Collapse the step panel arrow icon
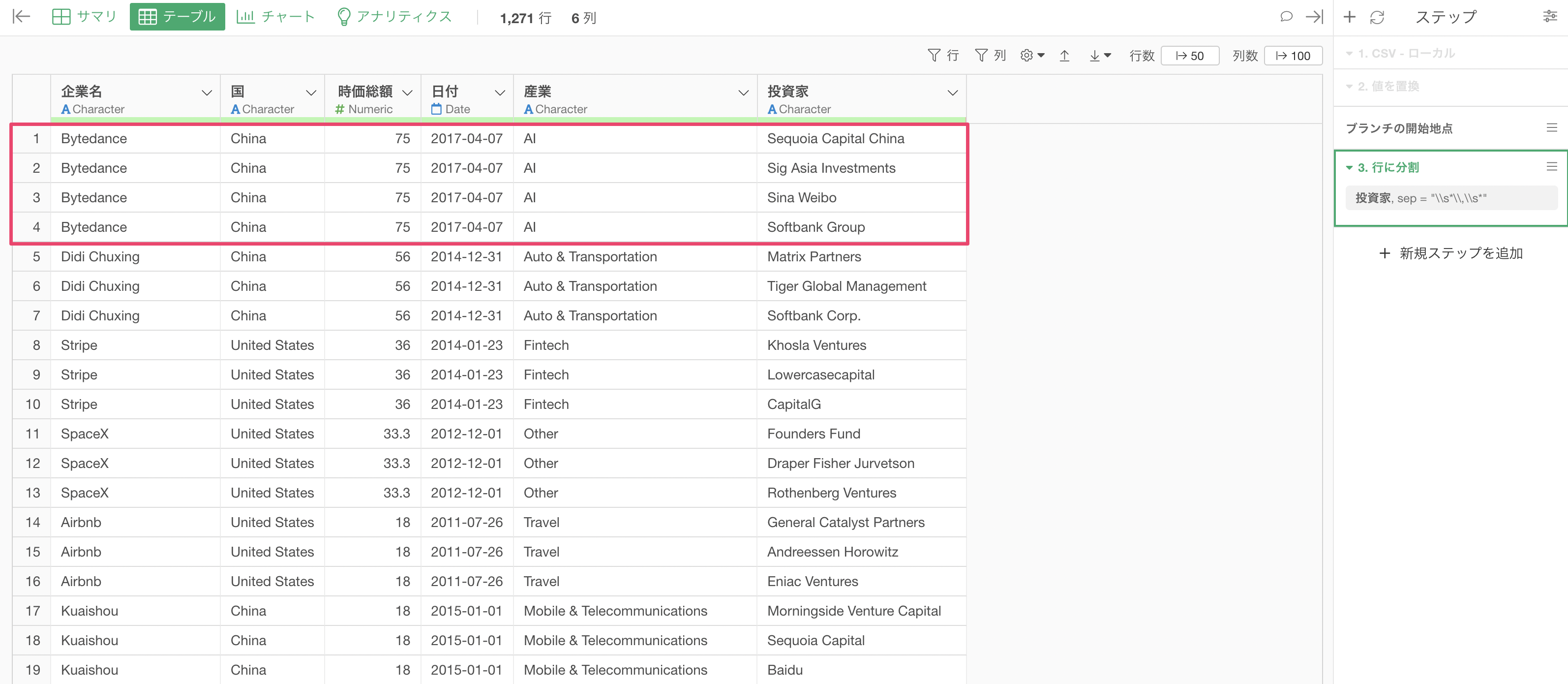Image resolution: width=1568 pixels, height=684 pixels. [1314, 16]
